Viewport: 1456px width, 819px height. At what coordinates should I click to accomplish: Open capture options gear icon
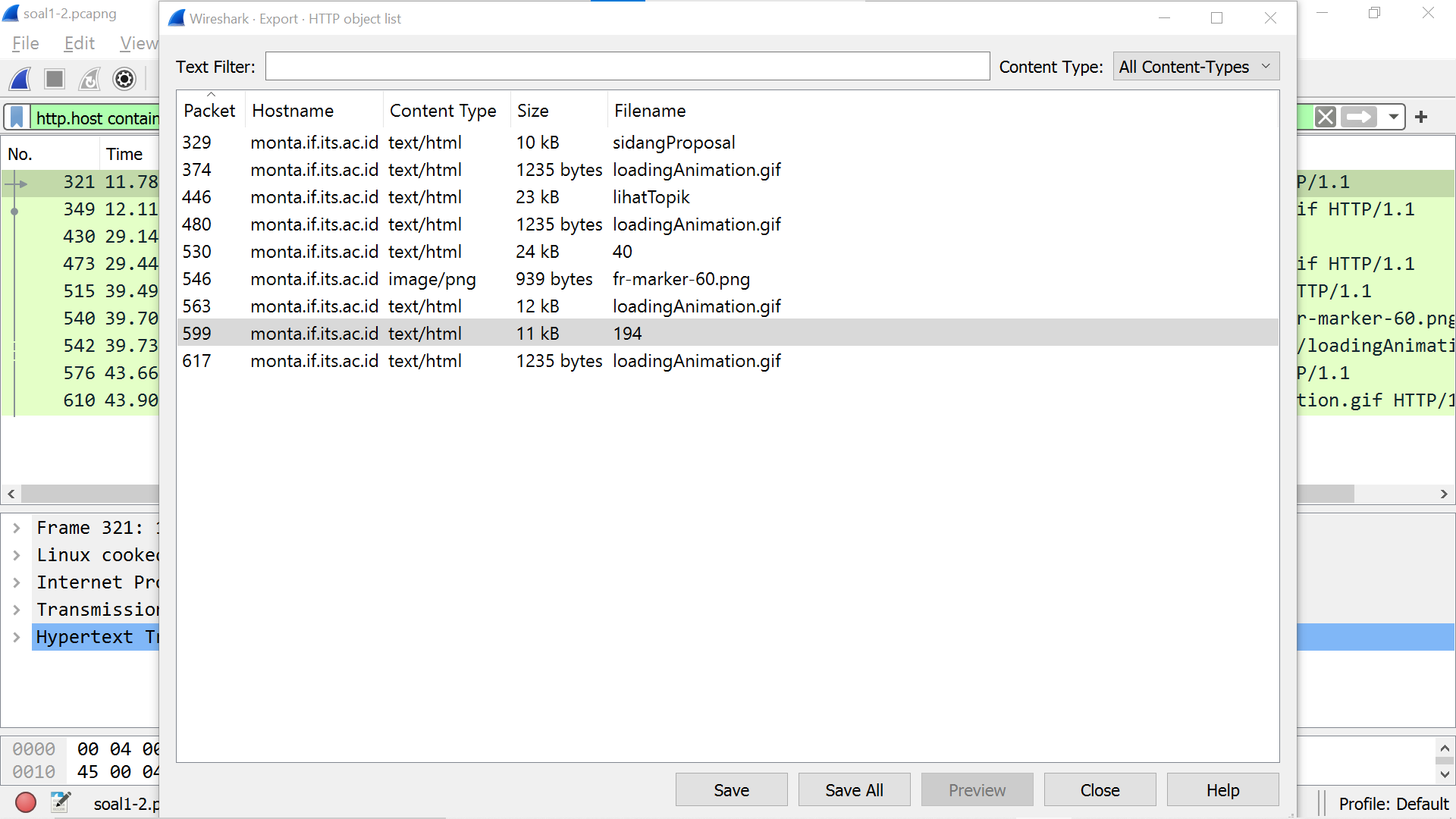(124, 79)
